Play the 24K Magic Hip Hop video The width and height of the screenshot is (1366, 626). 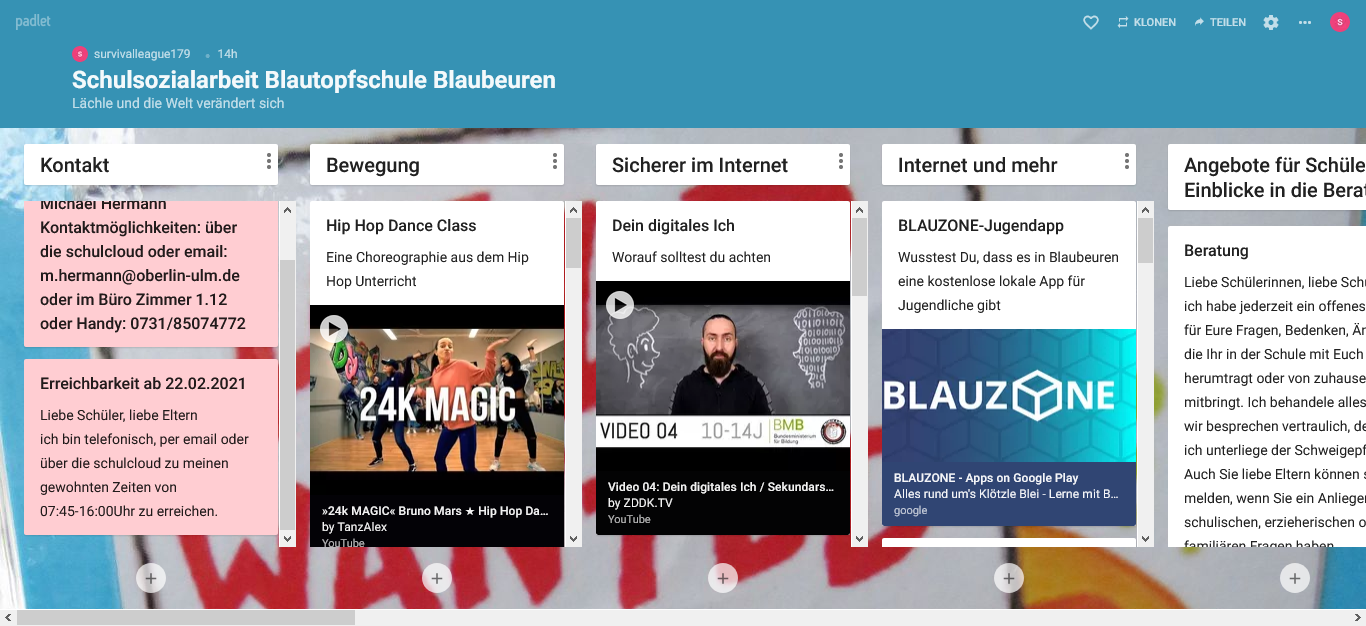pos(334,328)
